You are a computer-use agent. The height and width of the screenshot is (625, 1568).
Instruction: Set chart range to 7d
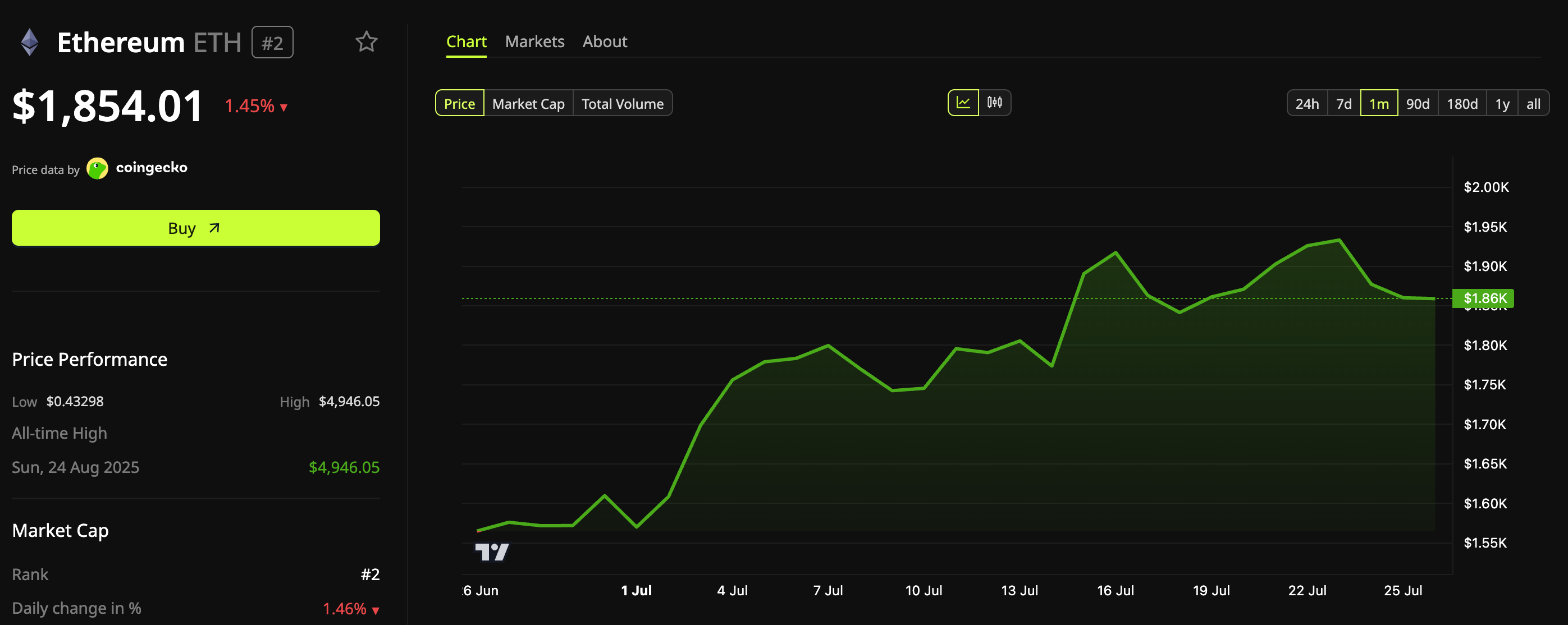(1344, 103)
